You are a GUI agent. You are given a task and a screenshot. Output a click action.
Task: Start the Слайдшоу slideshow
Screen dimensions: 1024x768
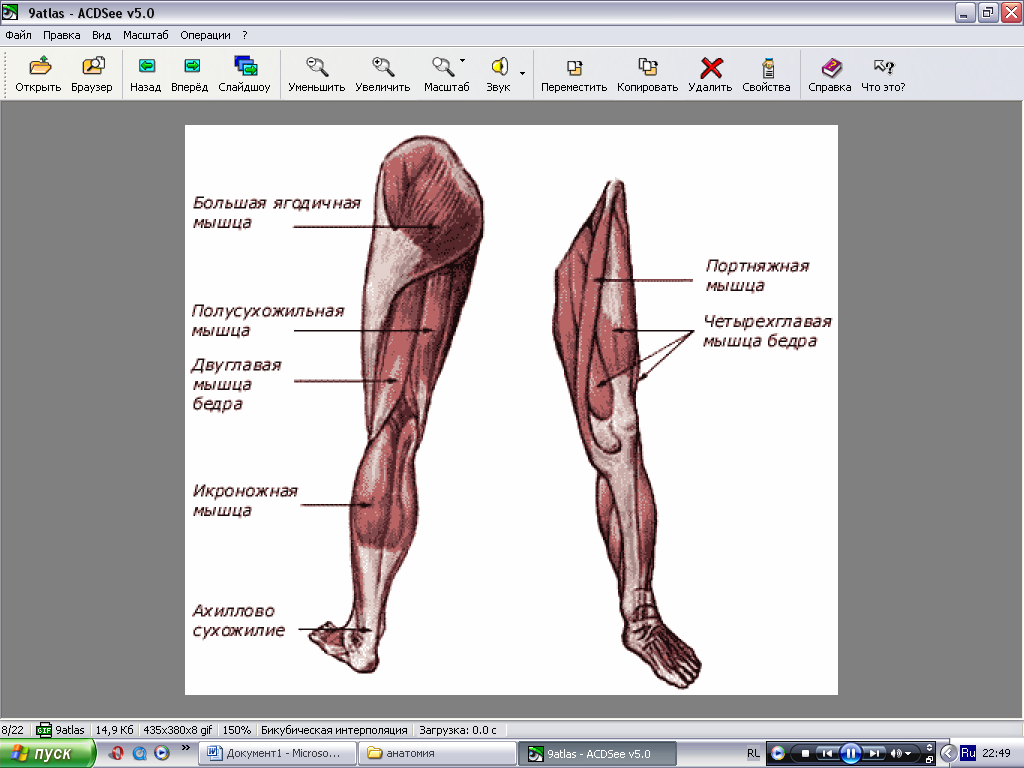pyautogui.click(x=245, y=67)
